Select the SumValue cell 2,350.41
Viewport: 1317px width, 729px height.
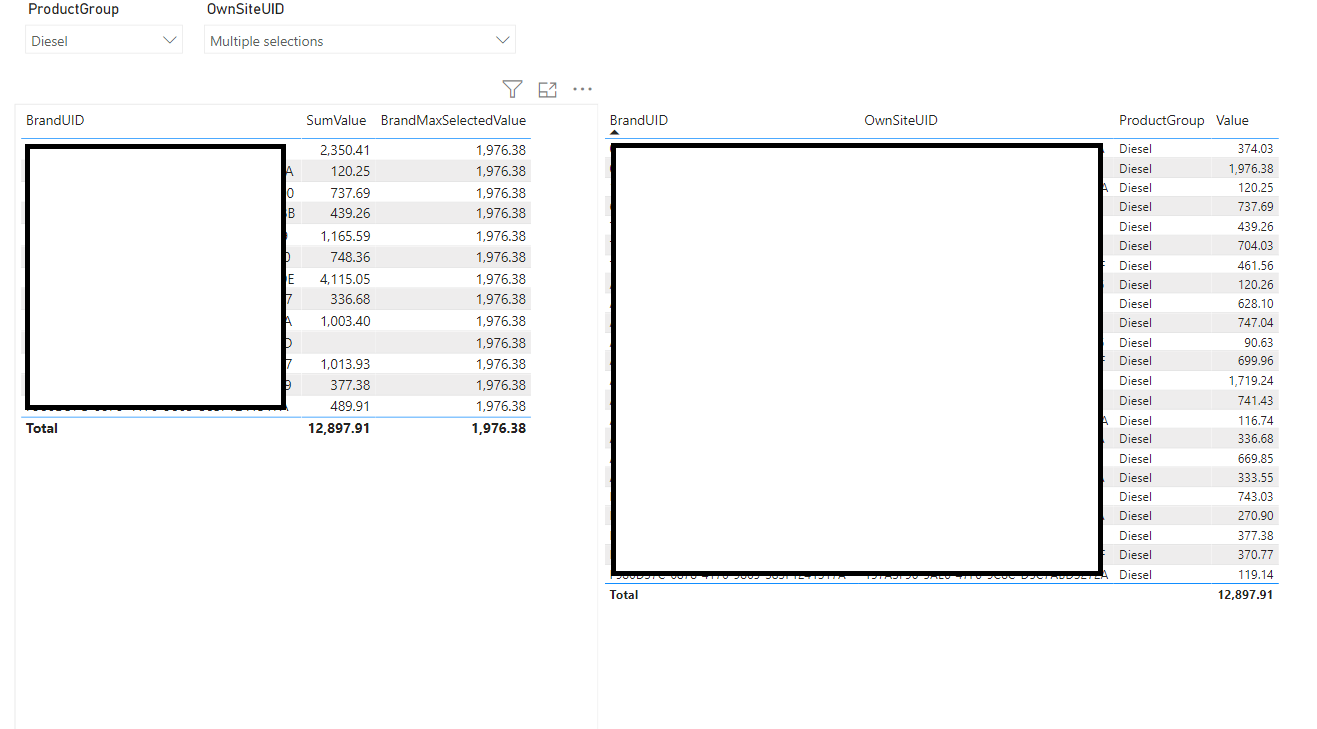pos(345,150)
